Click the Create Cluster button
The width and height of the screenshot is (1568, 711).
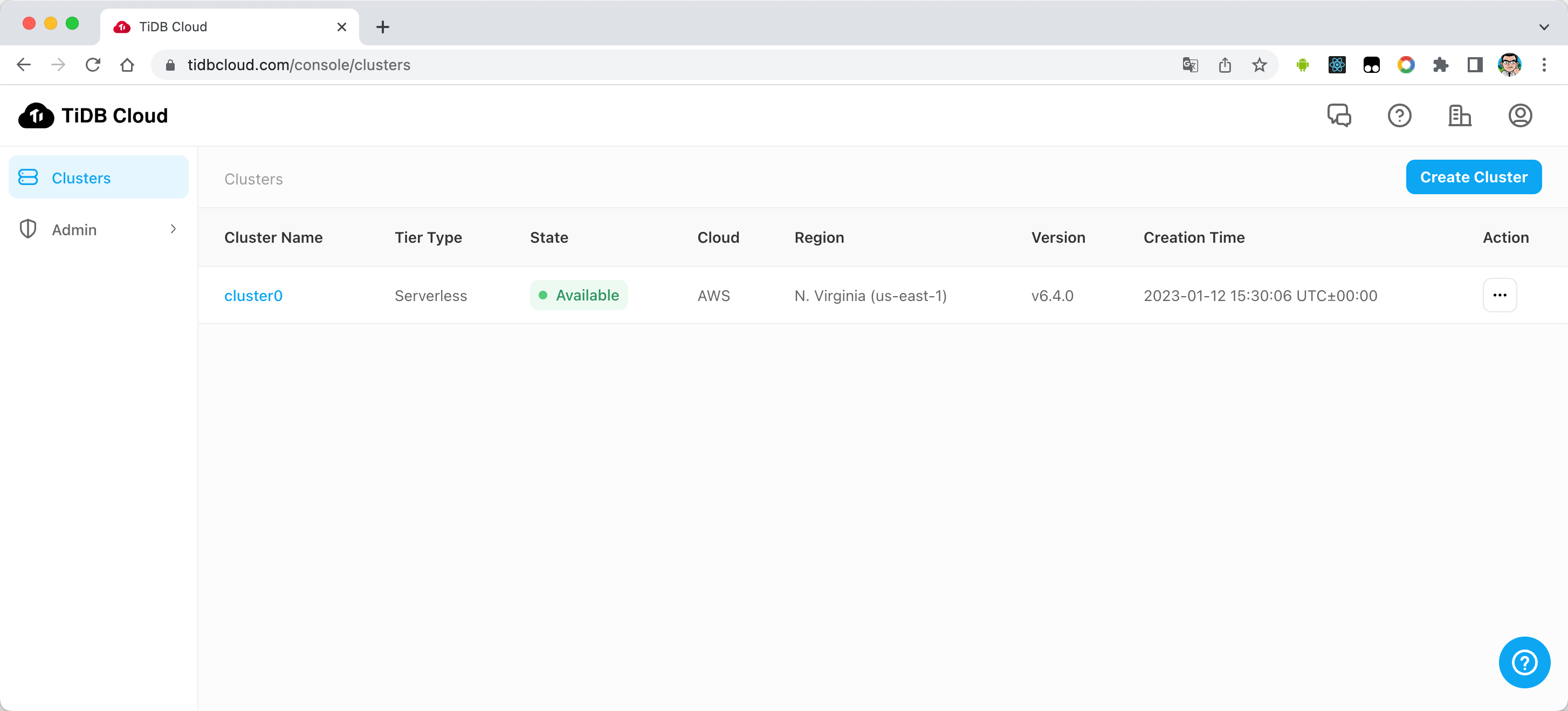pos(1474,177)
